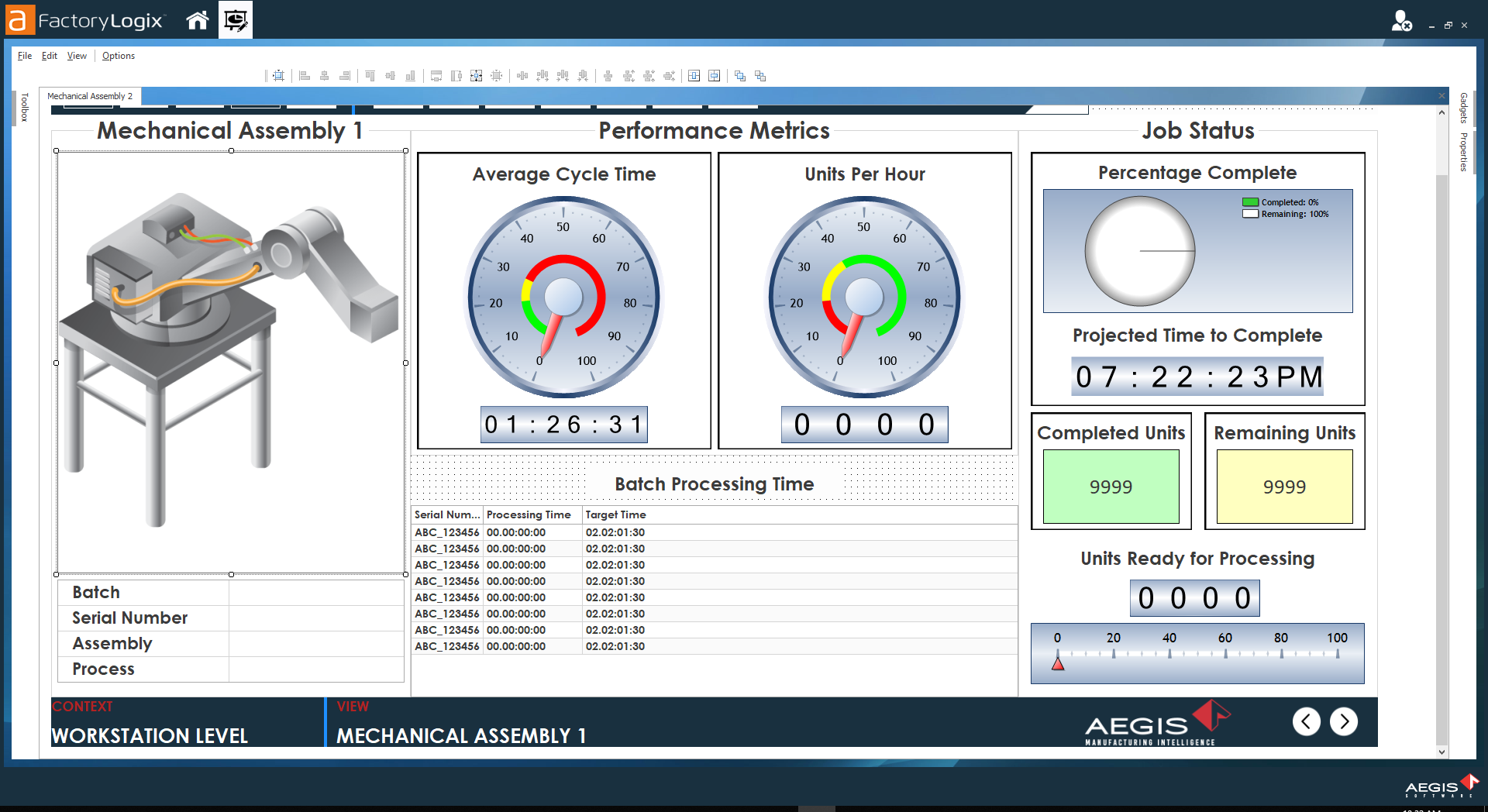Expand the Toolbox side panel
Screen dimensions: 1488x812
25,107
